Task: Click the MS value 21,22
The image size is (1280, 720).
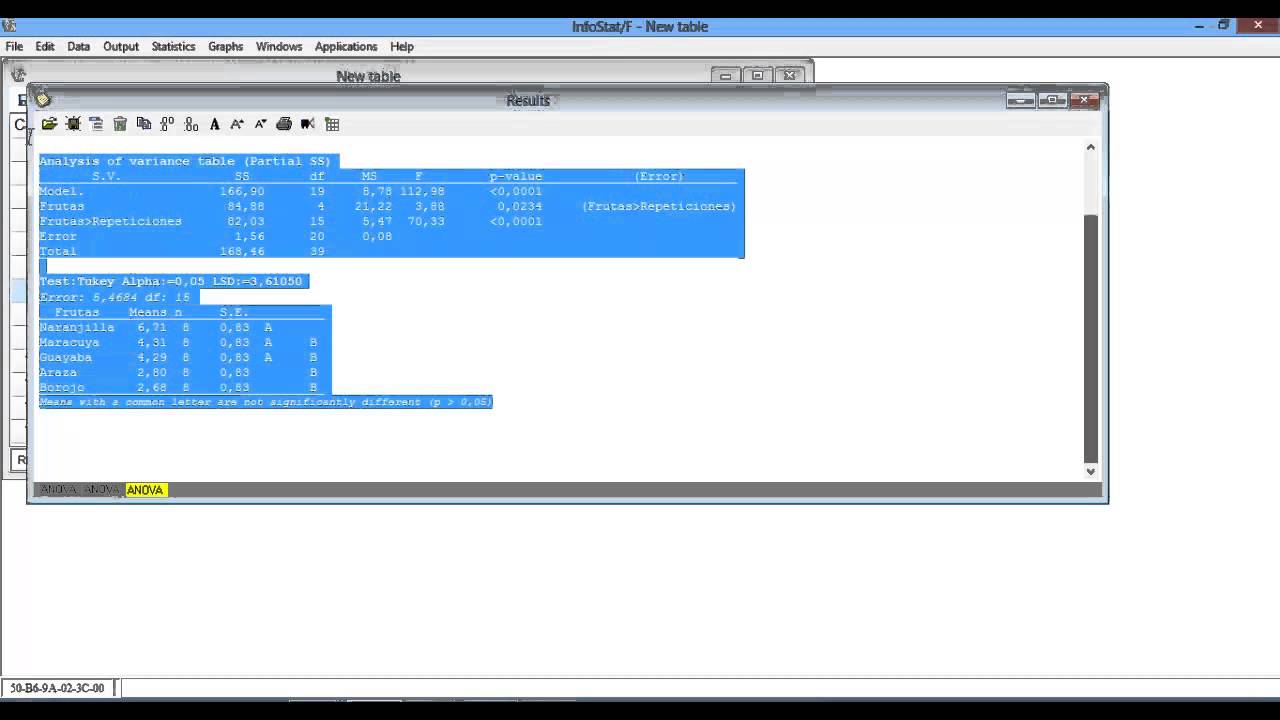Action: click(373, 206)
